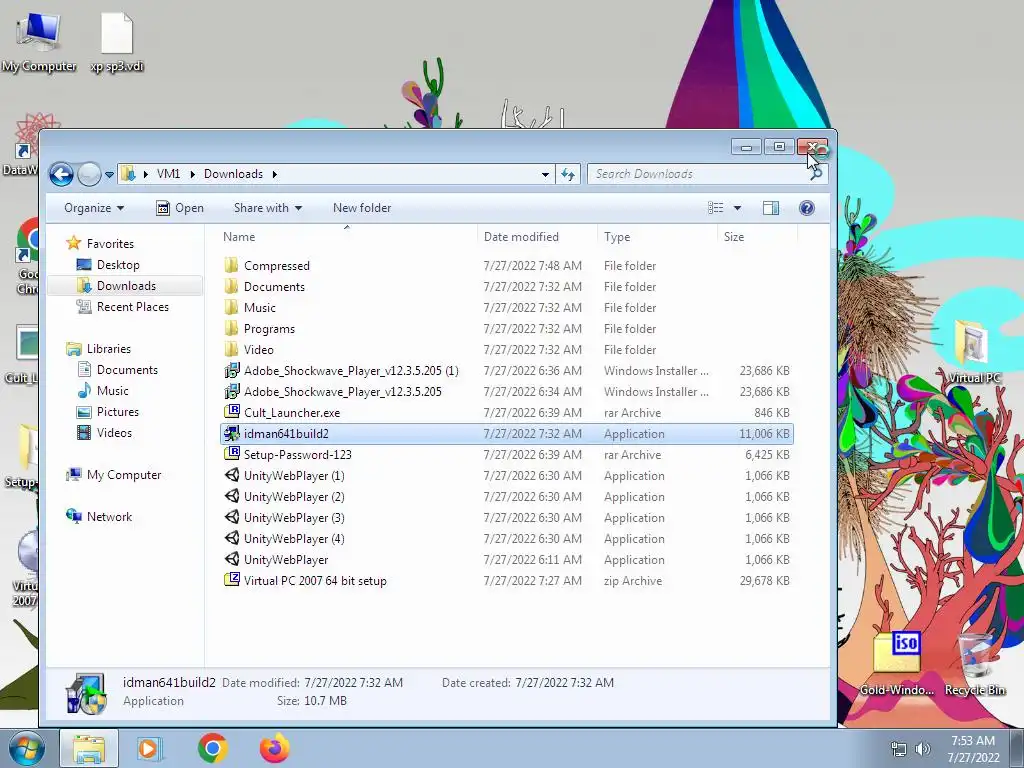Screen dimensions: 1024x768
Task: Open the Windows Start menu
Action: (x=27, y=748)
